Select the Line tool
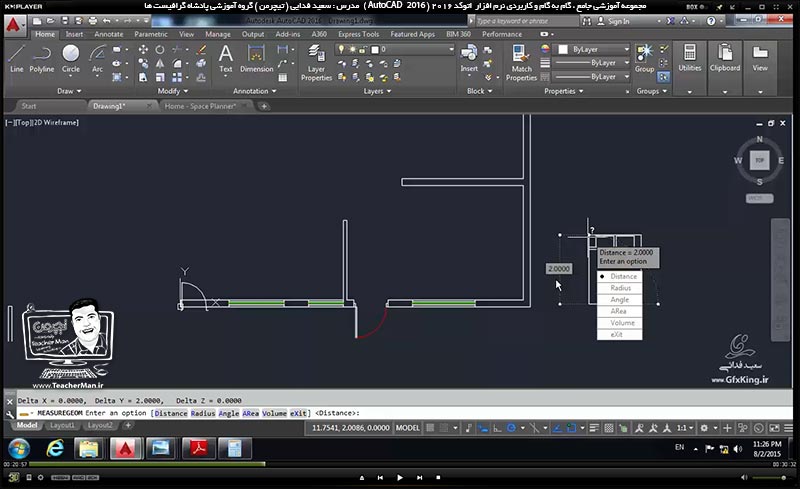 pos(16,59)
